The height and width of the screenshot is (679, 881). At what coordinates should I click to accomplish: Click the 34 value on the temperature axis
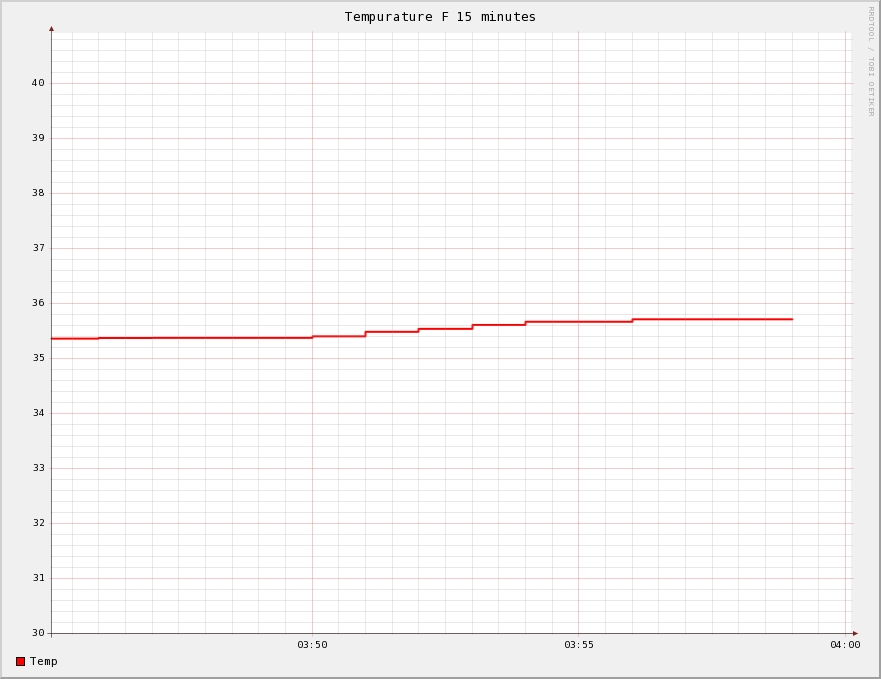pos(38,413)
